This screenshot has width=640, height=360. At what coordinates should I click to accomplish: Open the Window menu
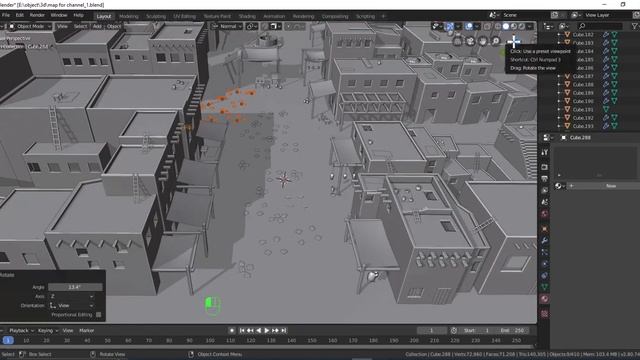[x=59, y=15]
